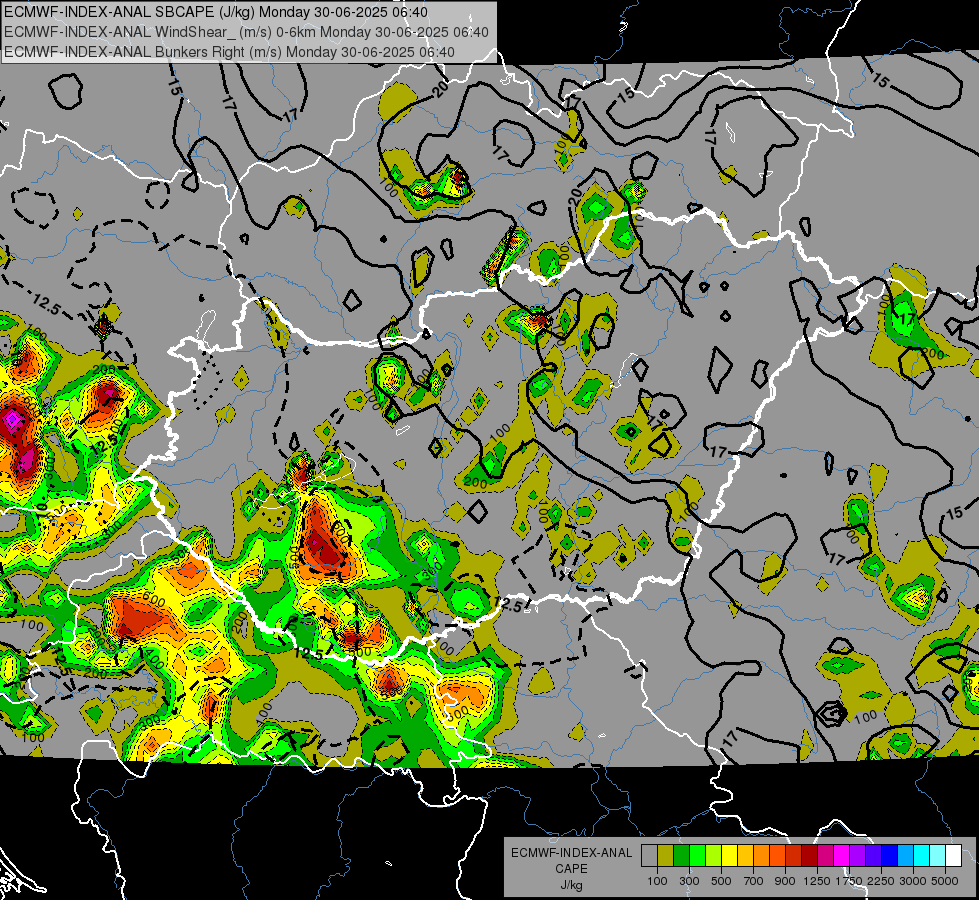Click the 100 value under legend

coord(657,881)
